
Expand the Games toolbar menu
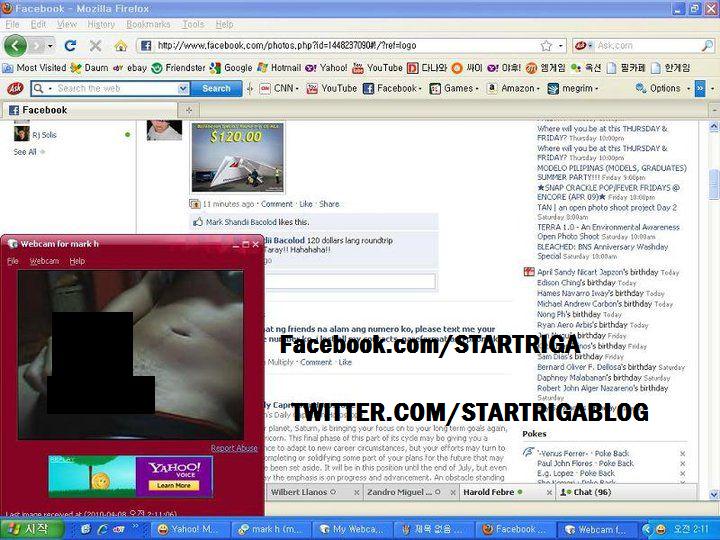[477, 88]
